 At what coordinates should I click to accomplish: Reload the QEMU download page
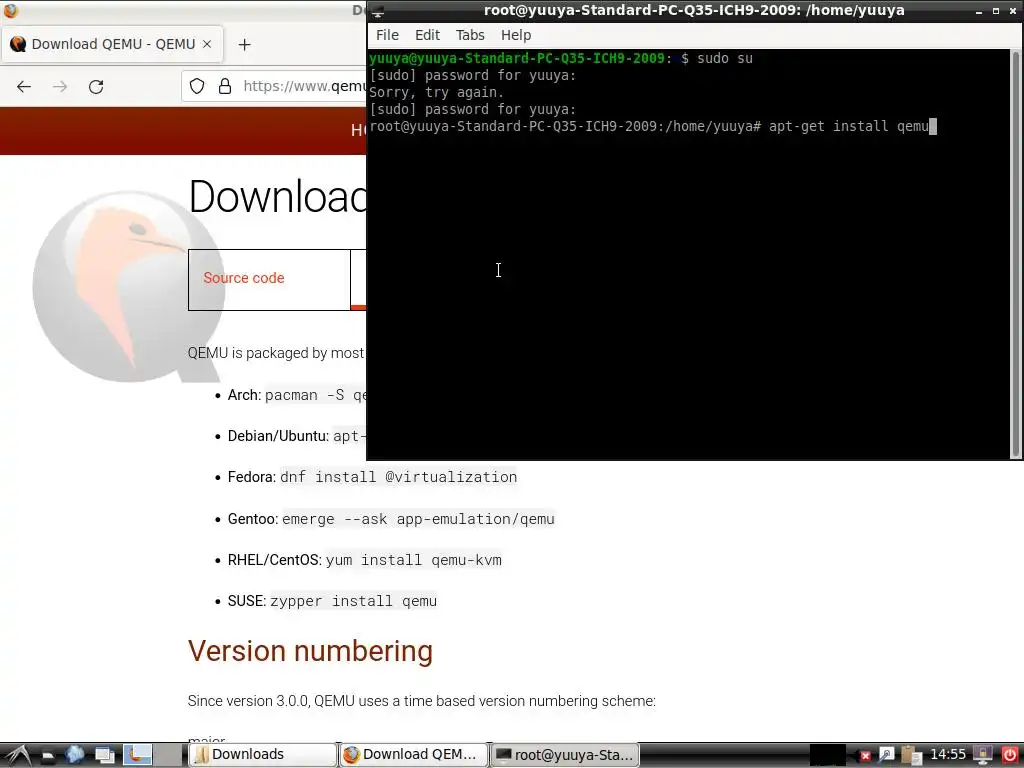coord(96,86)
